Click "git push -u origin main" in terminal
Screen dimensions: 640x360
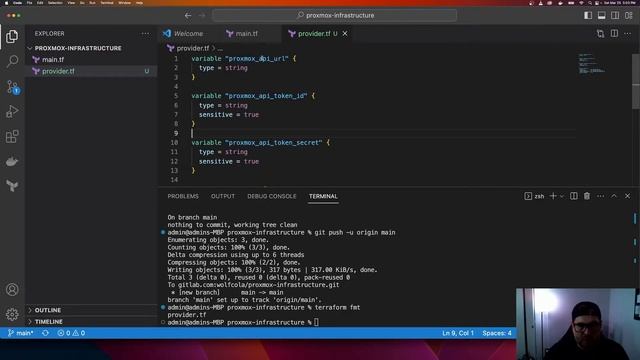[355, 232]
